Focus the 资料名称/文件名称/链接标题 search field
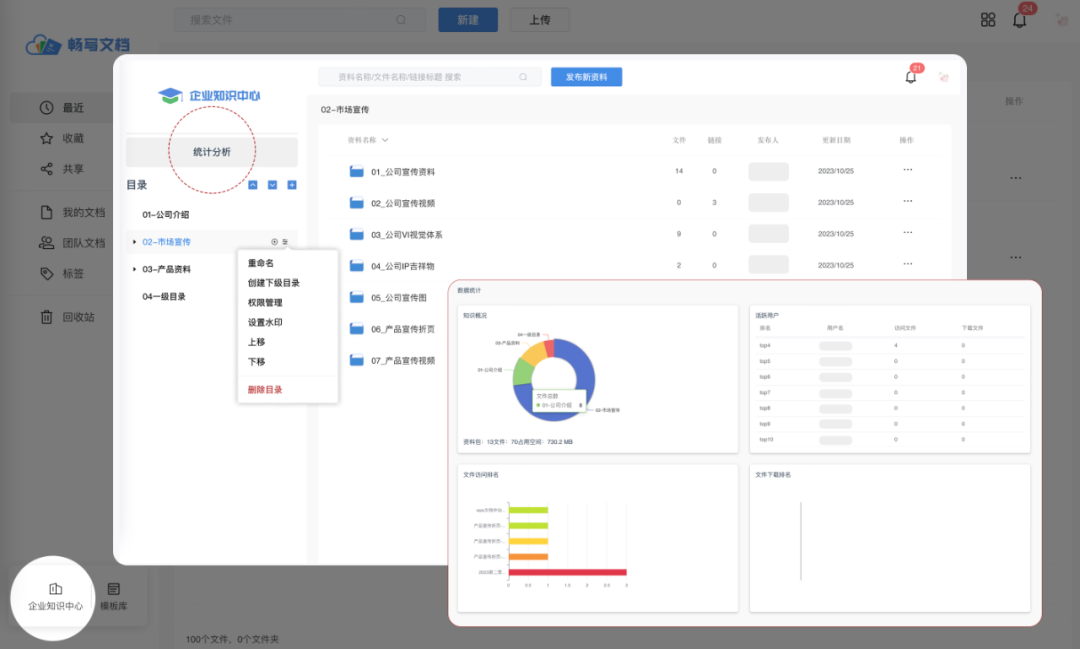 (430, 77)
